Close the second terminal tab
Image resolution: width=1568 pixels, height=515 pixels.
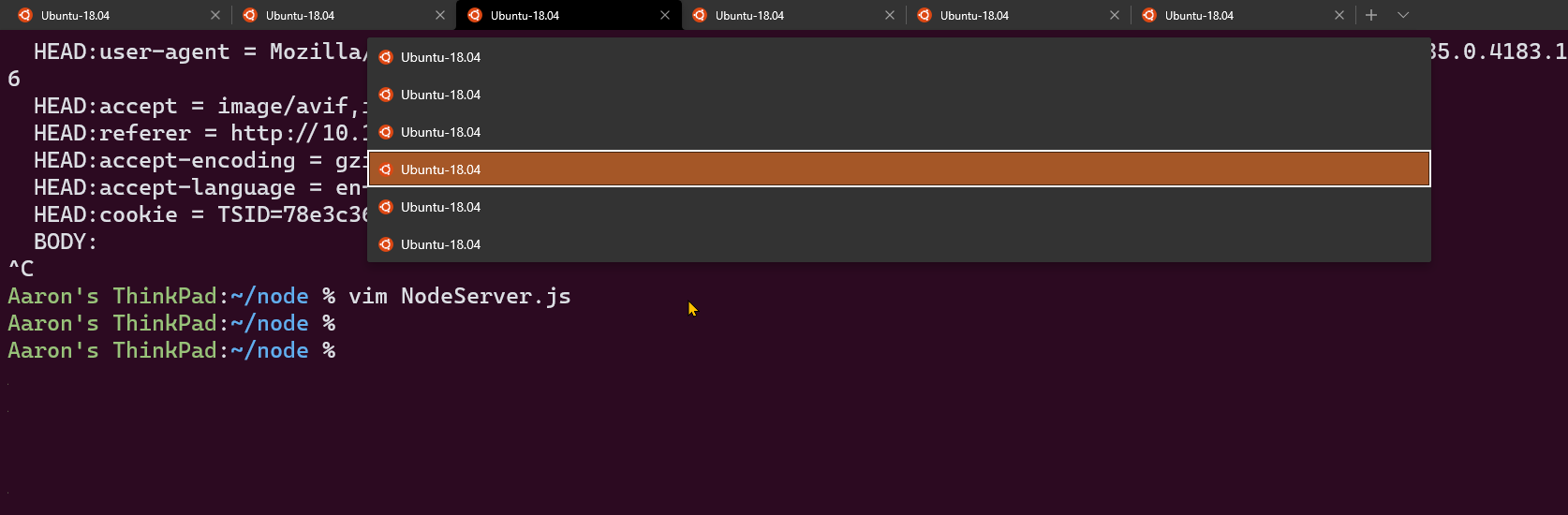[440, 15]
